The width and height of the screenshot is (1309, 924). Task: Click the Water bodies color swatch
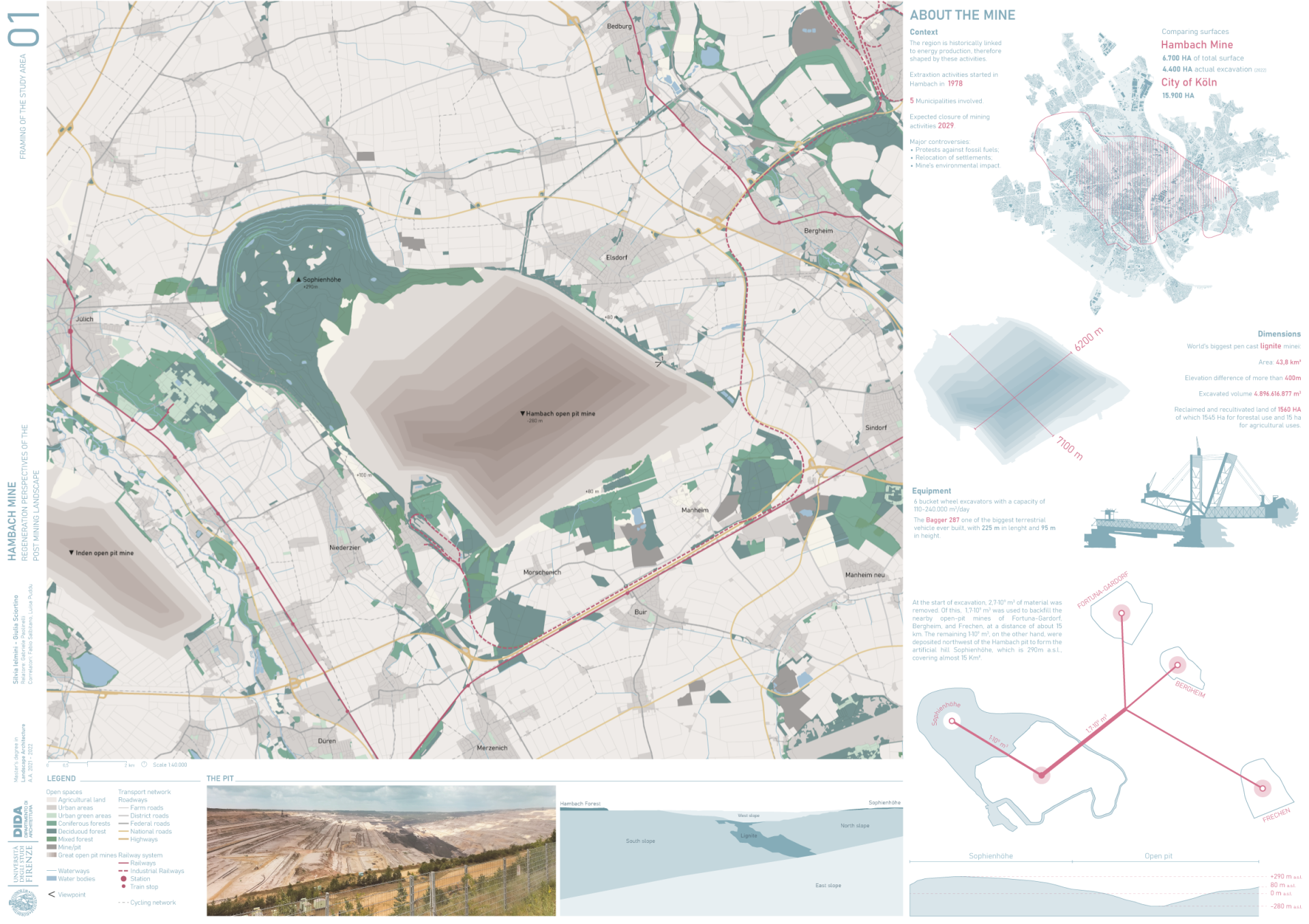click(x=51, y=879)
